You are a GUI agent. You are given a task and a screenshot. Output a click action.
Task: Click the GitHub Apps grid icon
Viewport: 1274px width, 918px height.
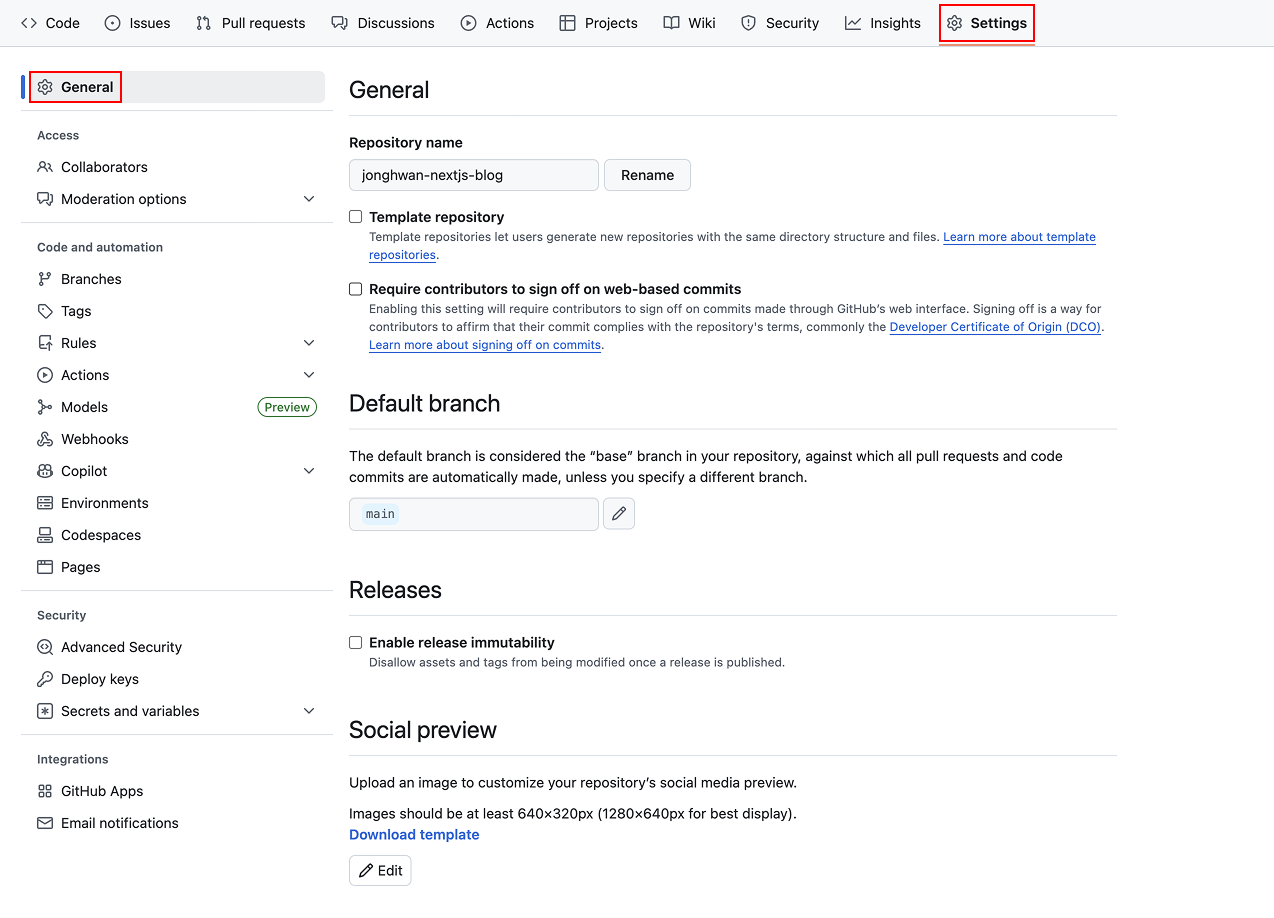pos(45,791)
